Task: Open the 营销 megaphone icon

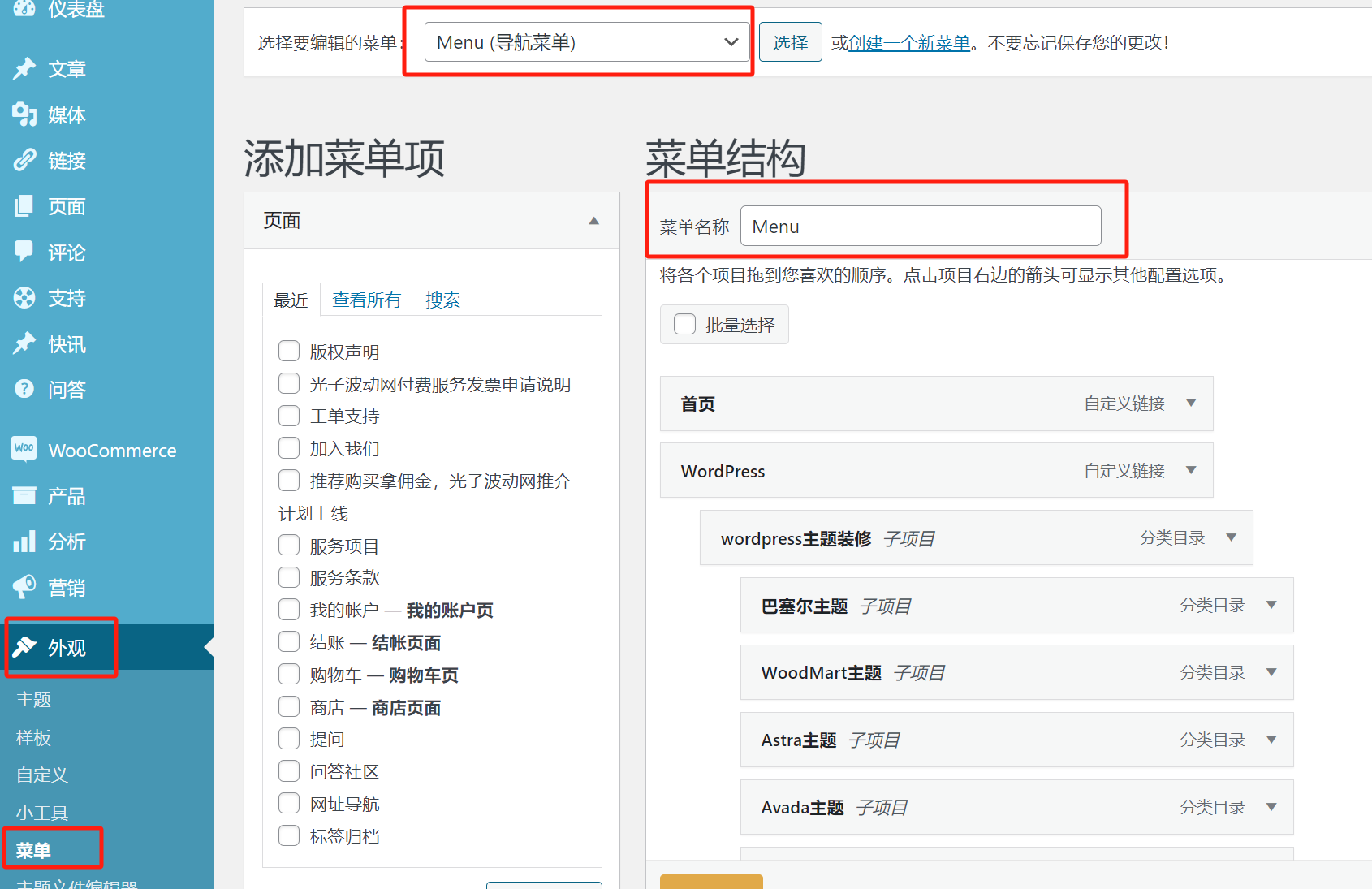Action: (24, 586)
